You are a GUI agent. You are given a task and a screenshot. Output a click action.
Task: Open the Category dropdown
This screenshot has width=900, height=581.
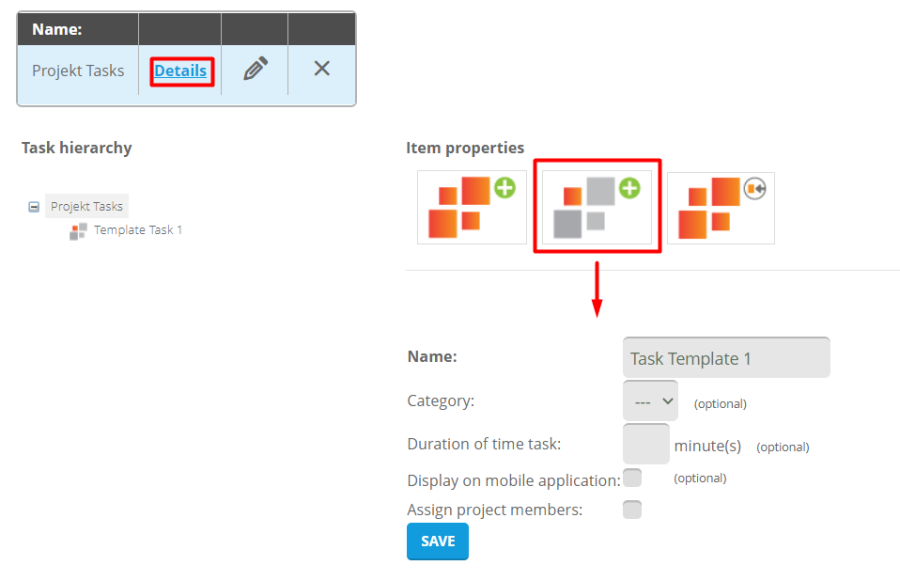point(650,401)
